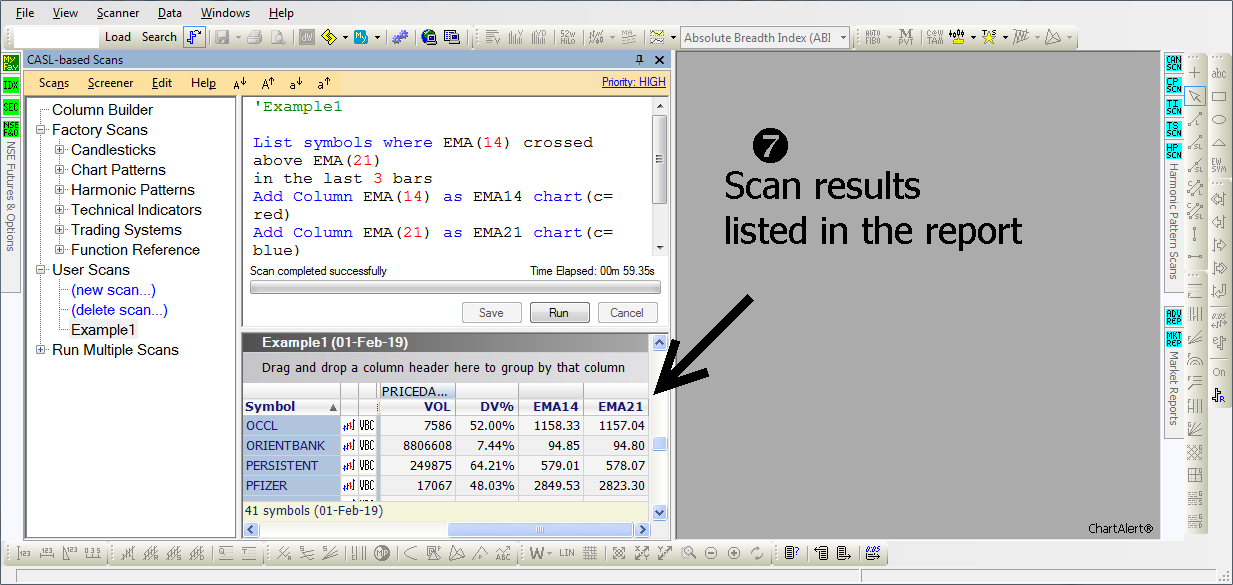Click the (new scan...) link
1233x585 pixels.
113,290
